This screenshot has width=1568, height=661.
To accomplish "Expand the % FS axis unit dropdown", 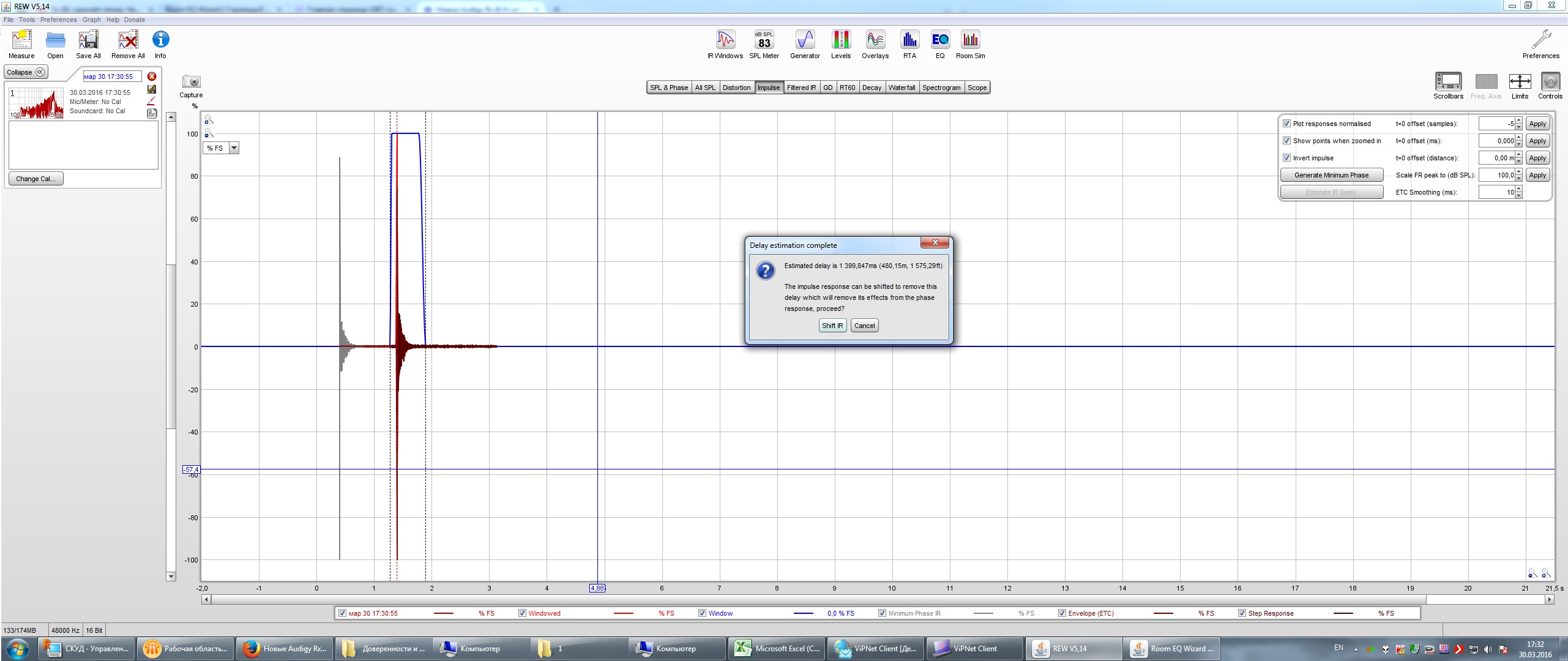I will 234,148.
